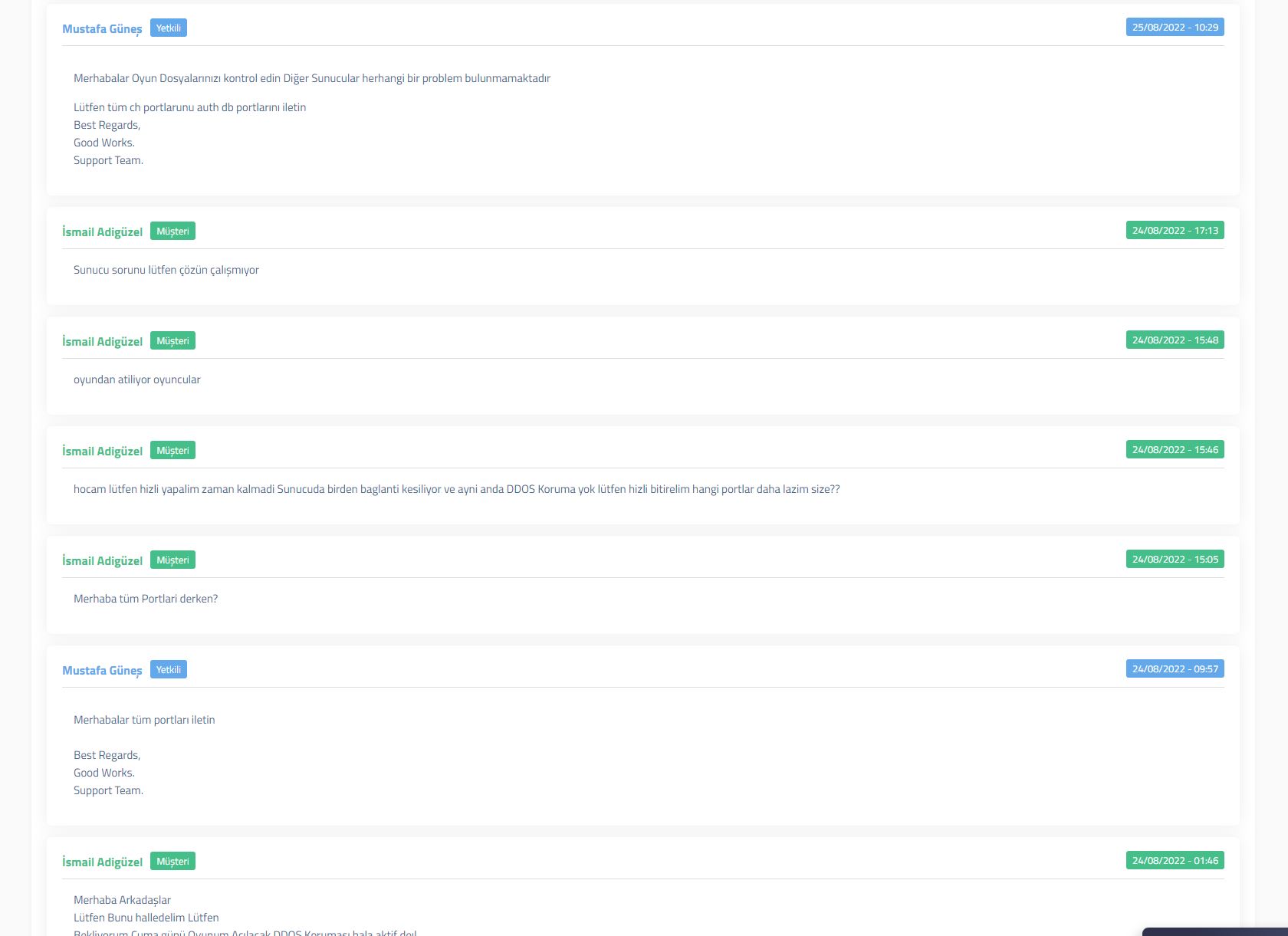1288x936 pixels.
Task: Click message starting 'hocam lütfen hizli yapalim'
Action: pyautogui.click(x=457, y=489)
